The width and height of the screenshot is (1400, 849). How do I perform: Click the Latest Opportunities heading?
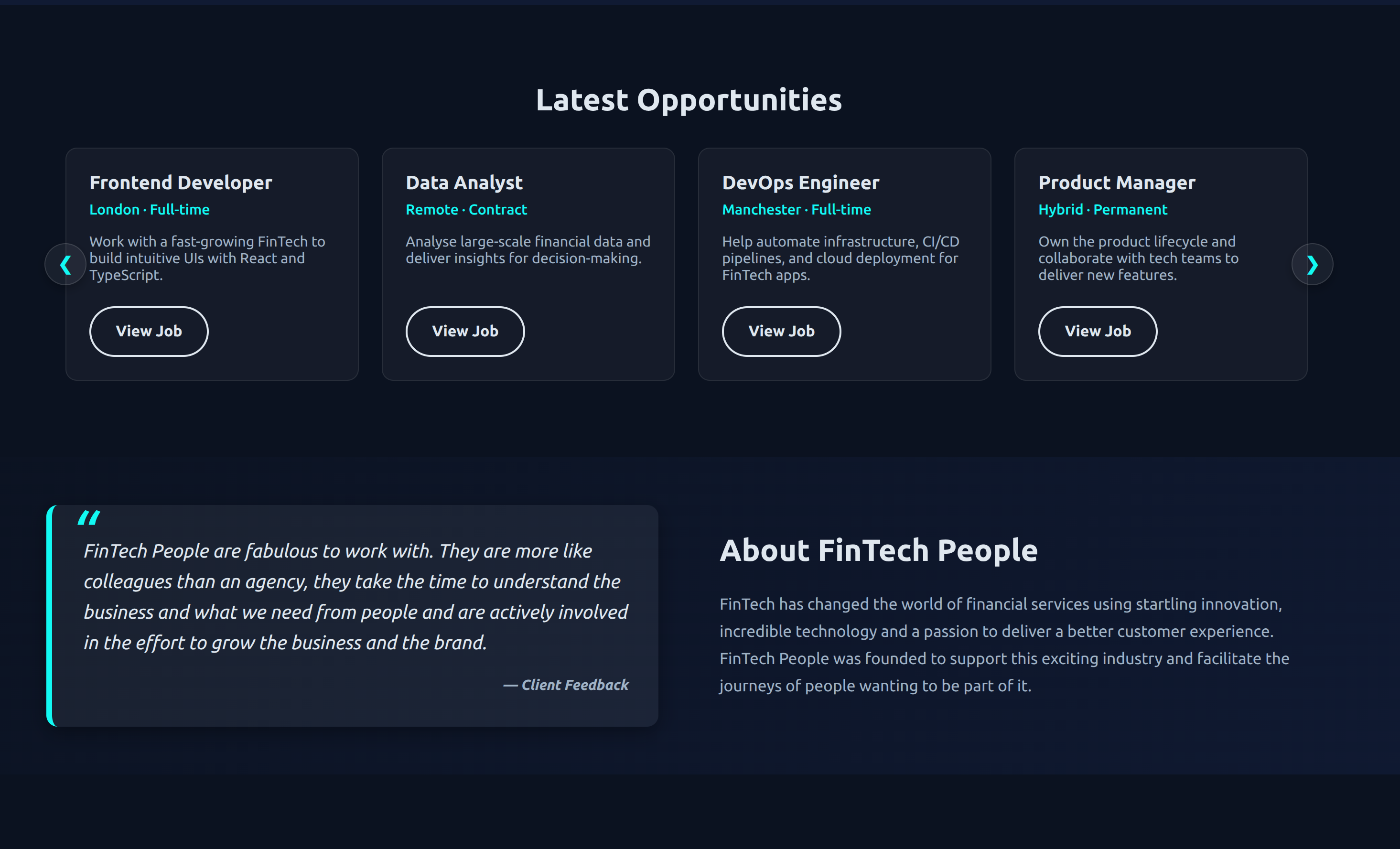689,99
